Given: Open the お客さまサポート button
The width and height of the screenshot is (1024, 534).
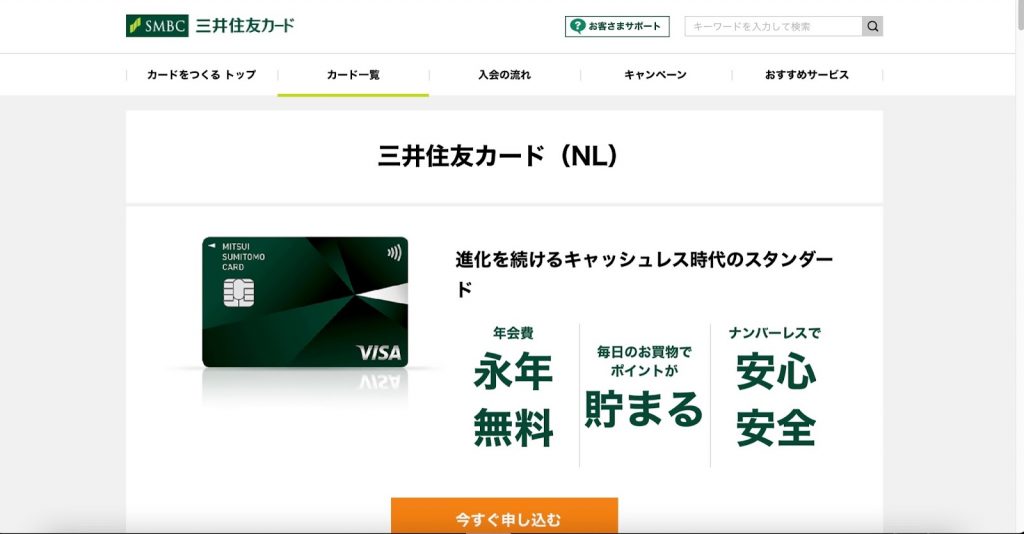Looking at the screenshot, I should (617, 27).
